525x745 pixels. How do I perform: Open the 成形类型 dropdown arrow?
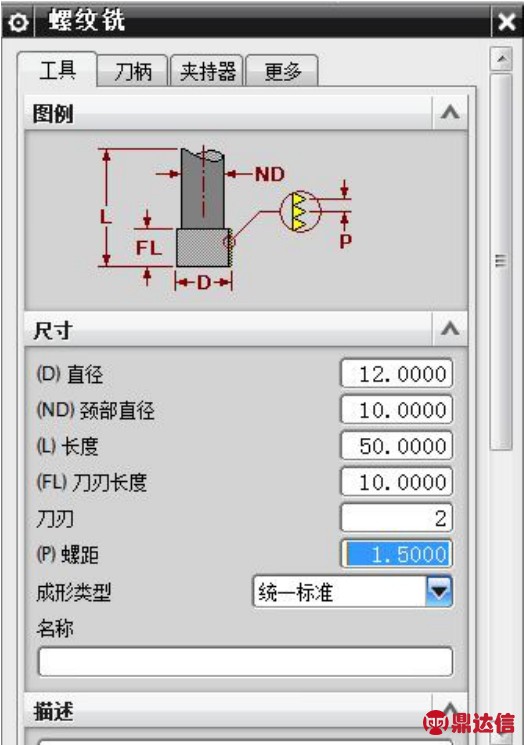439,592
